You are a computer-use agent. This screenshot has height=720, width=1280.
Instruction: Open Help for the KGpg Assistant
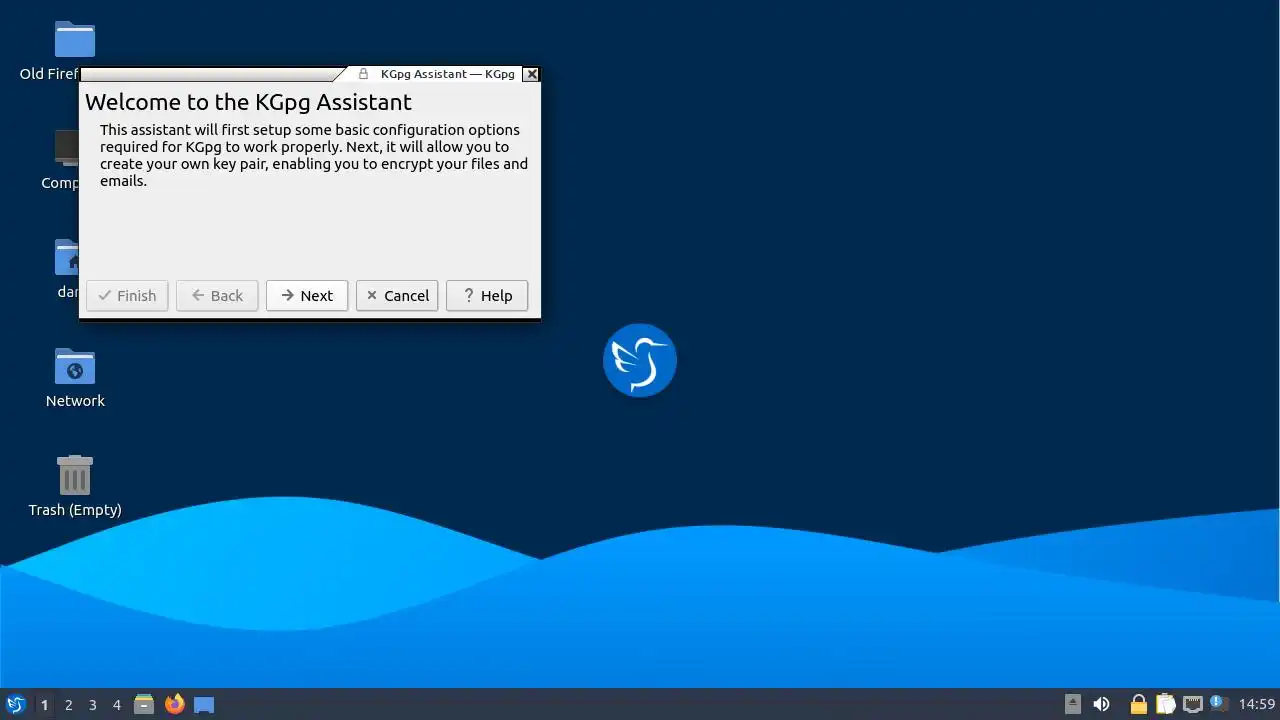click(x=487, y=296)
